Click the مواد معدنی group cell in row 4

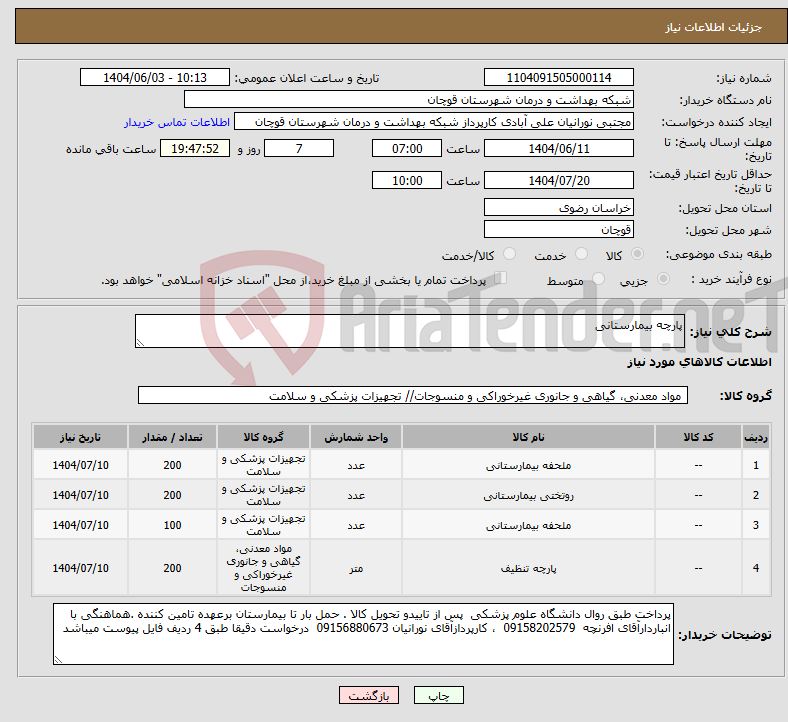[263, 568]
